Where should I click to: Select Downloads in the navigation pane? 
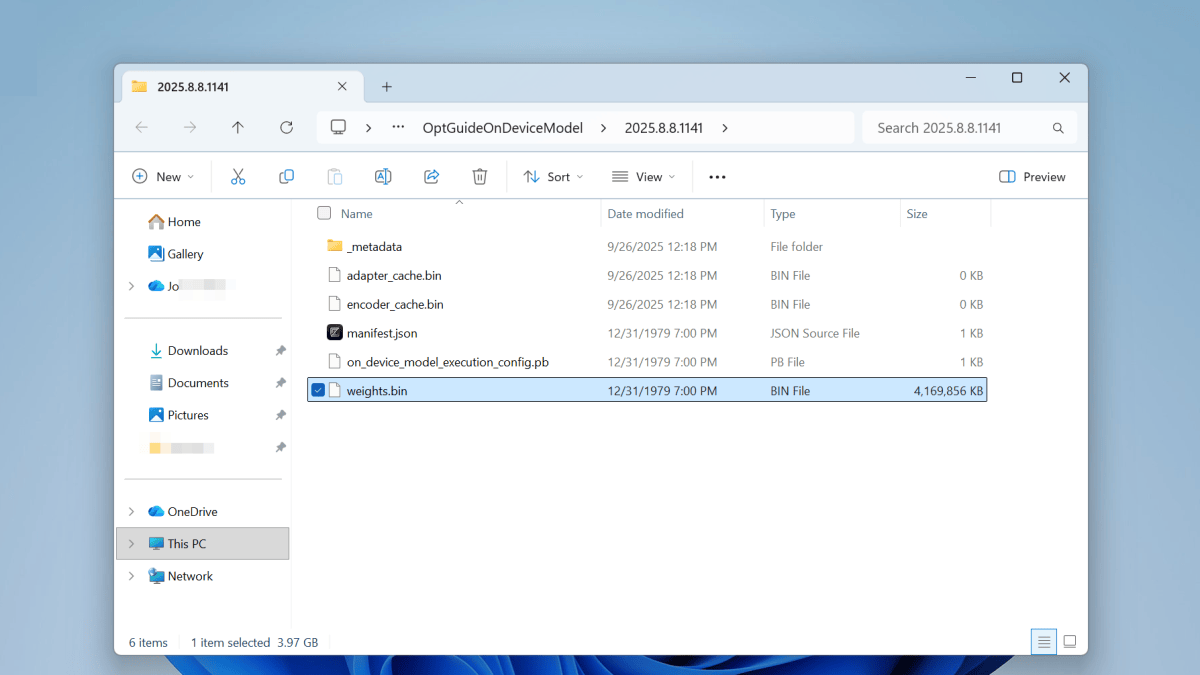[x=198, y=351]
